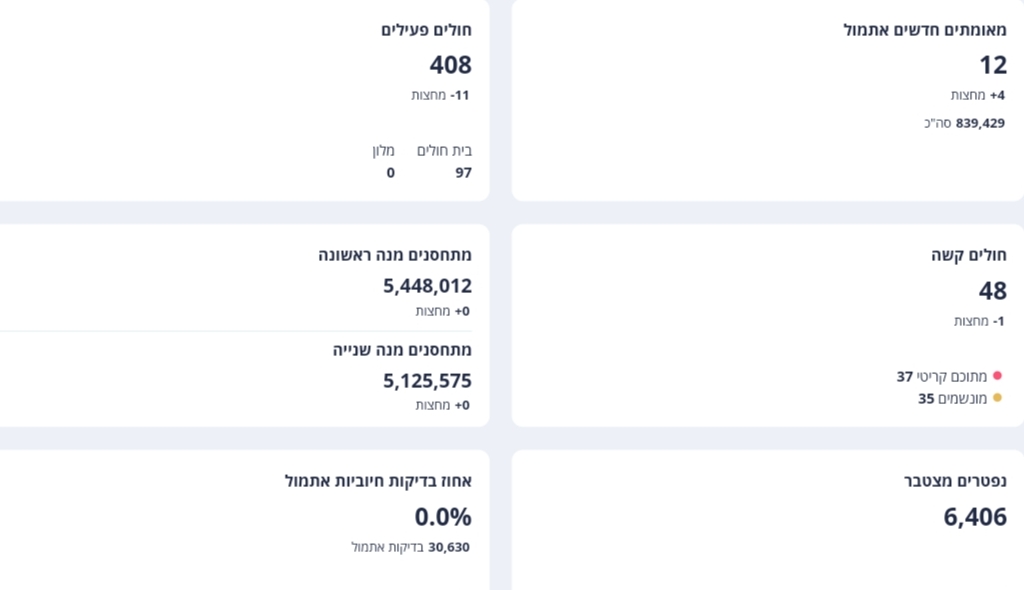Select the active patients number 408

pos(450,66)
